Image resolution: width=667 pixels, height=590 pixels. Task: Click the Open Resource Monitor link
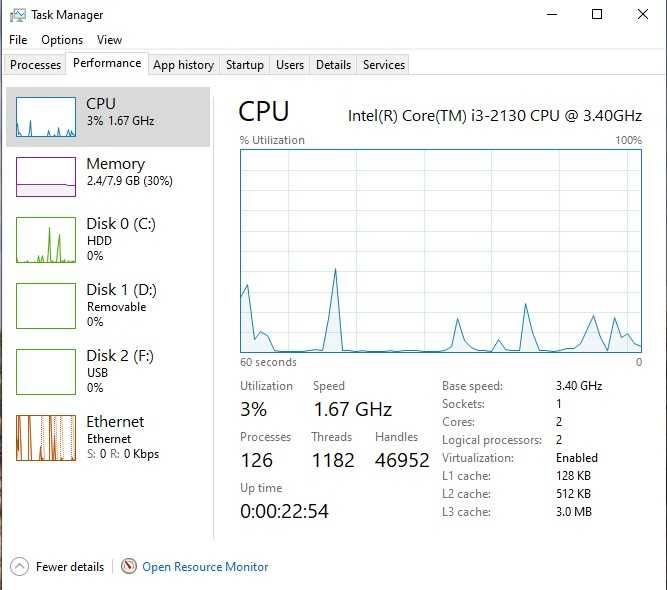tap(205, 566)
